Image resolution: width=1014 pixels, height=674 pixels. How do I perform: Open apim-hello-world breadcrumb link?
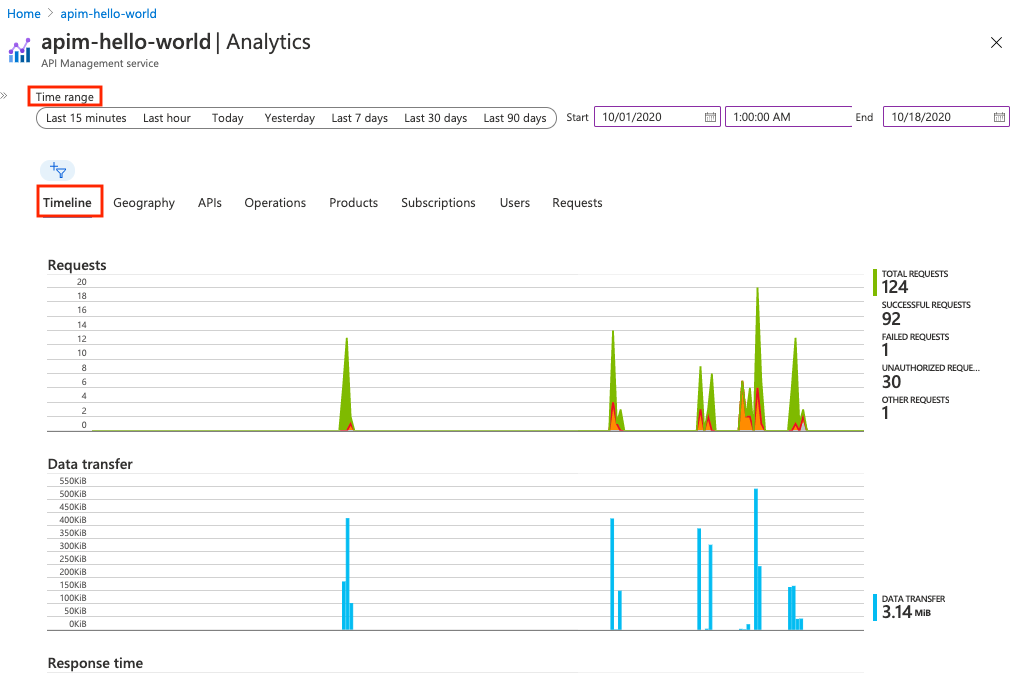click(109, 14)
